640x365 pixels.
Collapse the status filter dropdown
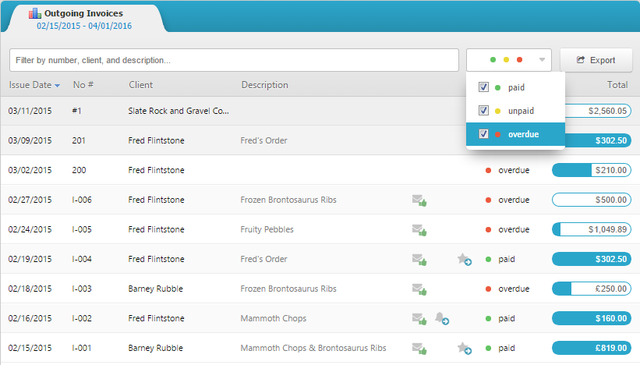click(542, 60)
